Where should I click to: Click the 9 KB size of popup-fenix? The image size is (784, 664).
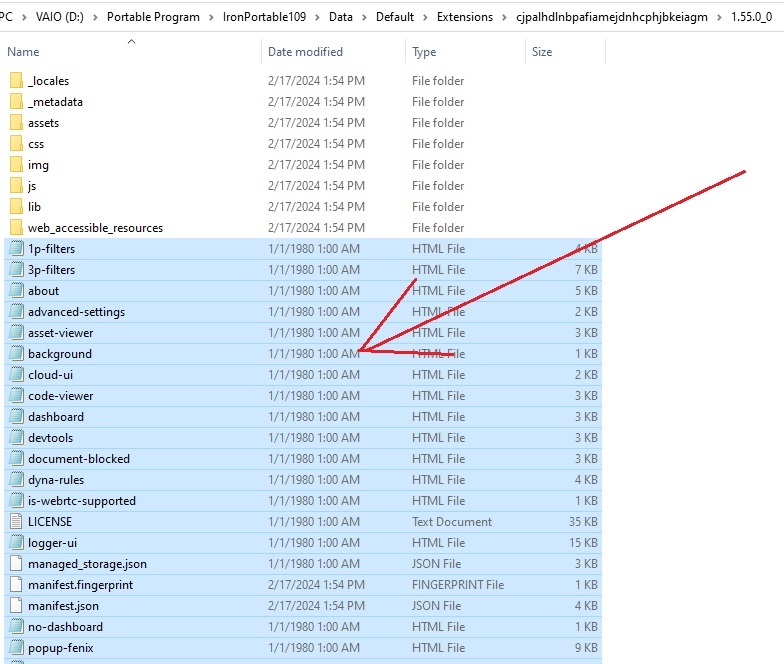[586, 648]
